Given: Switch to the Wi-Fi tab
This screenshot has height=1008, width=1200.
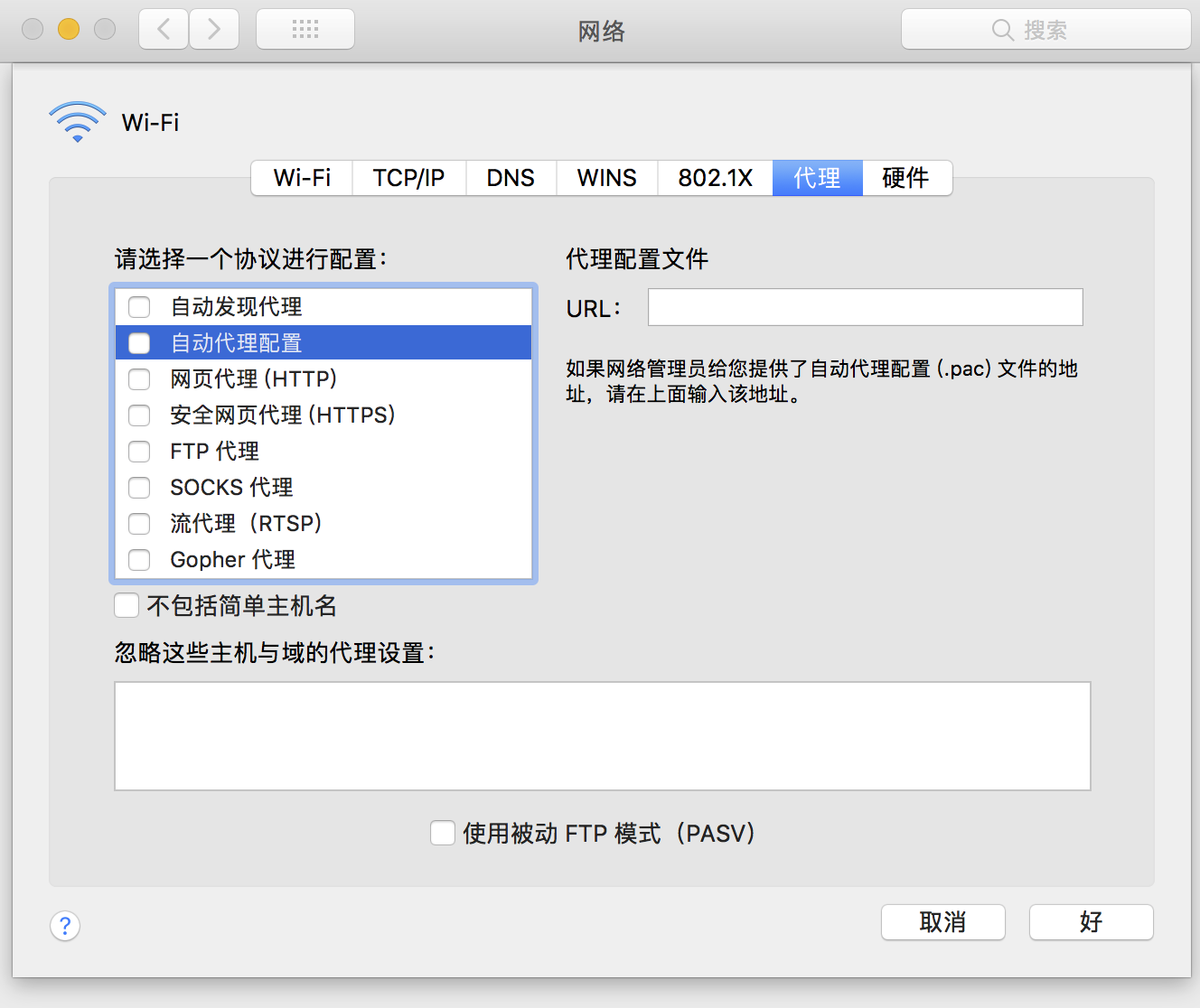Looking at the screenshot, I should (x=302, y=178).
